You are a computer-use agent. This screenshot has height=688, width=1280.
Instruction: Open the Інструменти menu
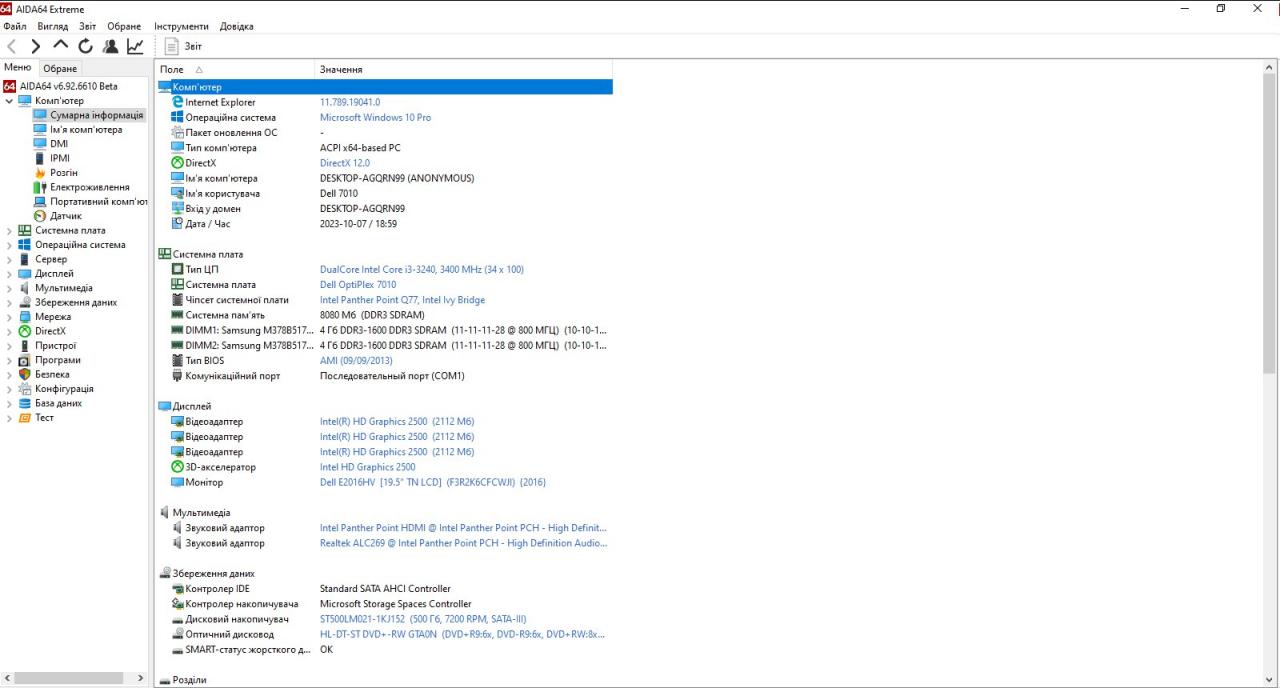coord(181,26)
